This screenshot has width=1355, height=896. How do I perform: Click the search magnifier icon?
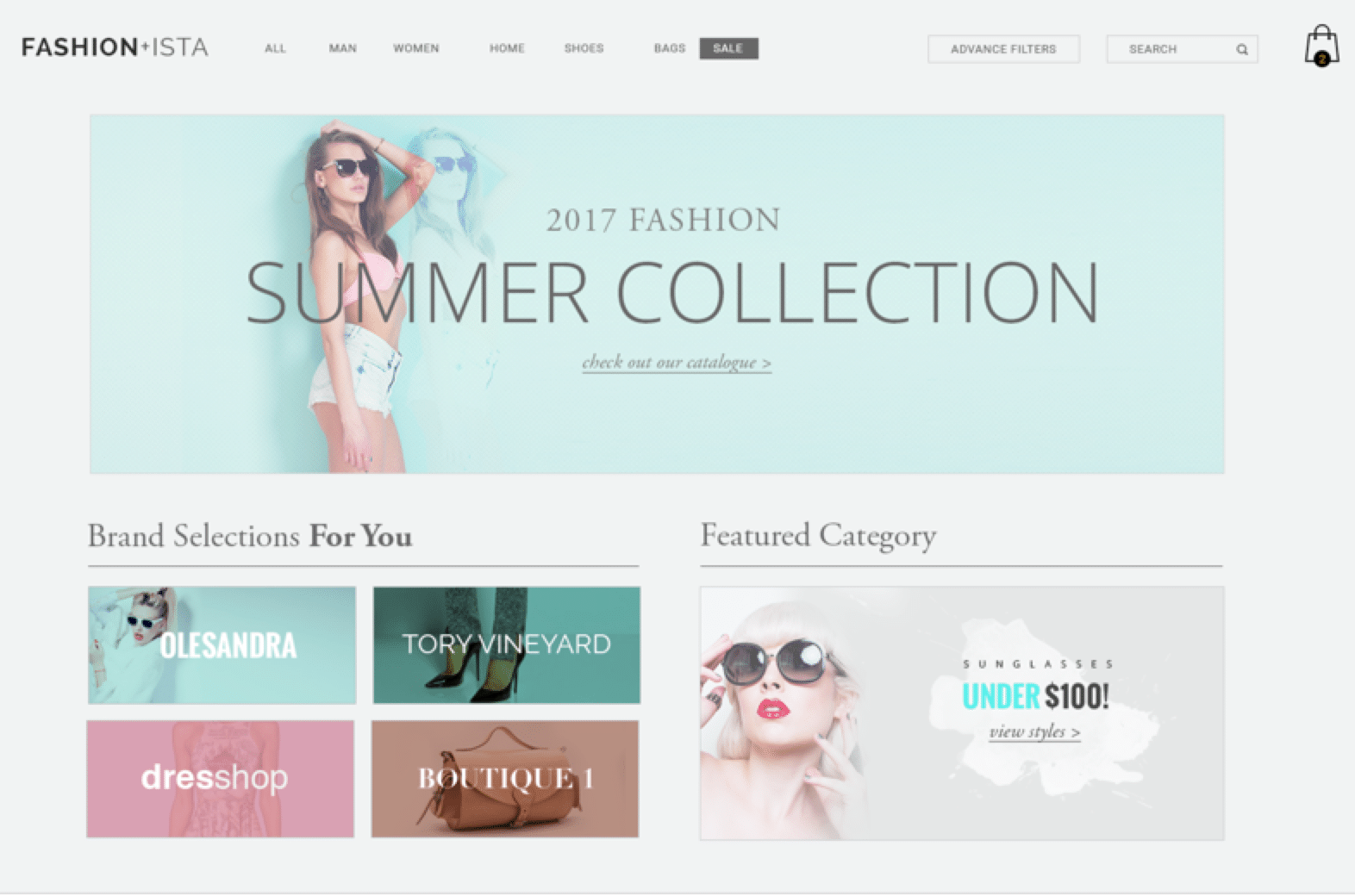click(1242, 49)
